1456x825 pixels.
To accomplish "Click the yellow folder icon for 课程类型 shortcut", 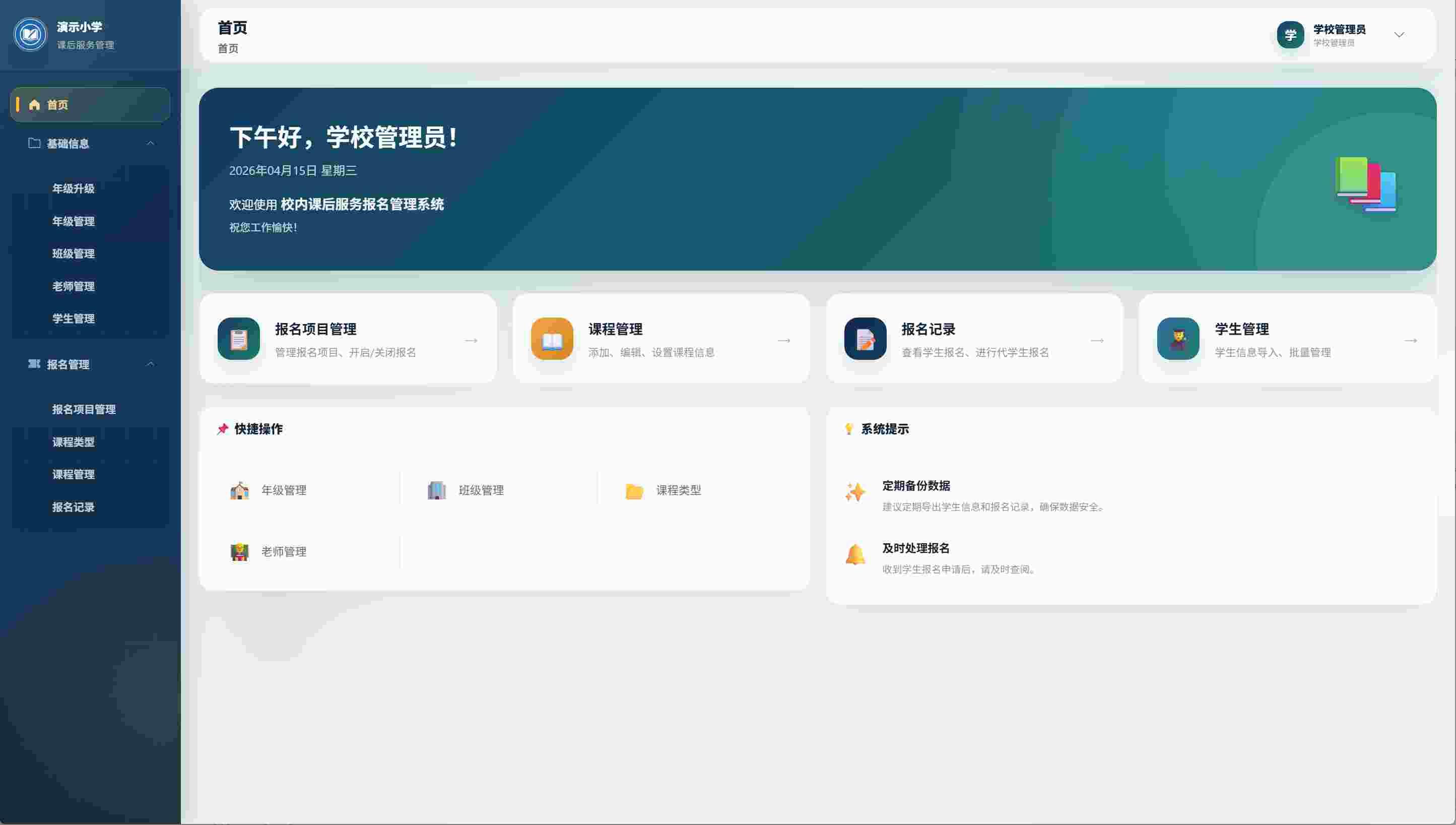I will click(634, 491).
